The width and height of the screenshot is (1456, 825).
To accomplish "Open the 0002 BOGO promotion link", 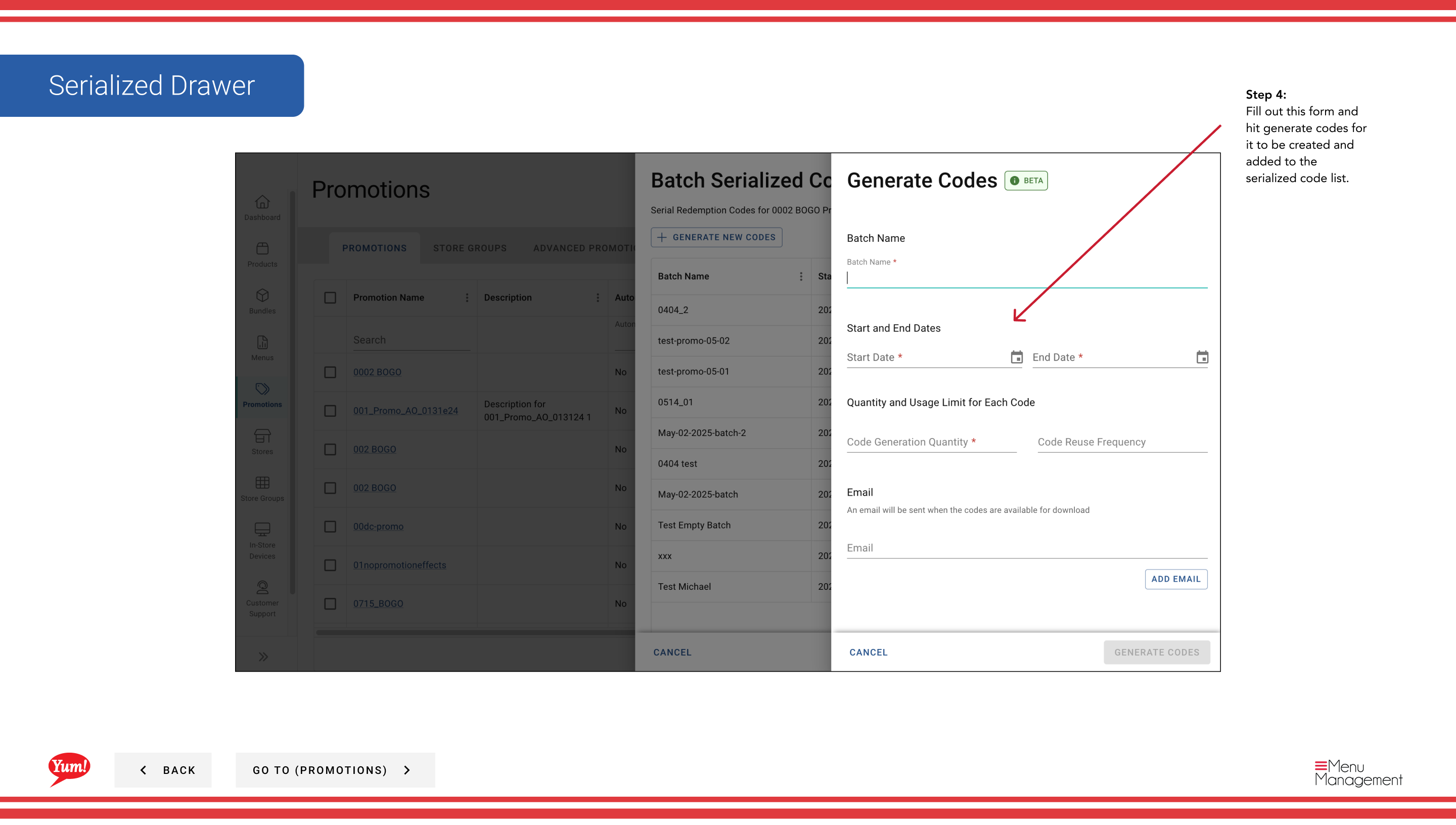I will pyautogui.click(x=377, y=372).
